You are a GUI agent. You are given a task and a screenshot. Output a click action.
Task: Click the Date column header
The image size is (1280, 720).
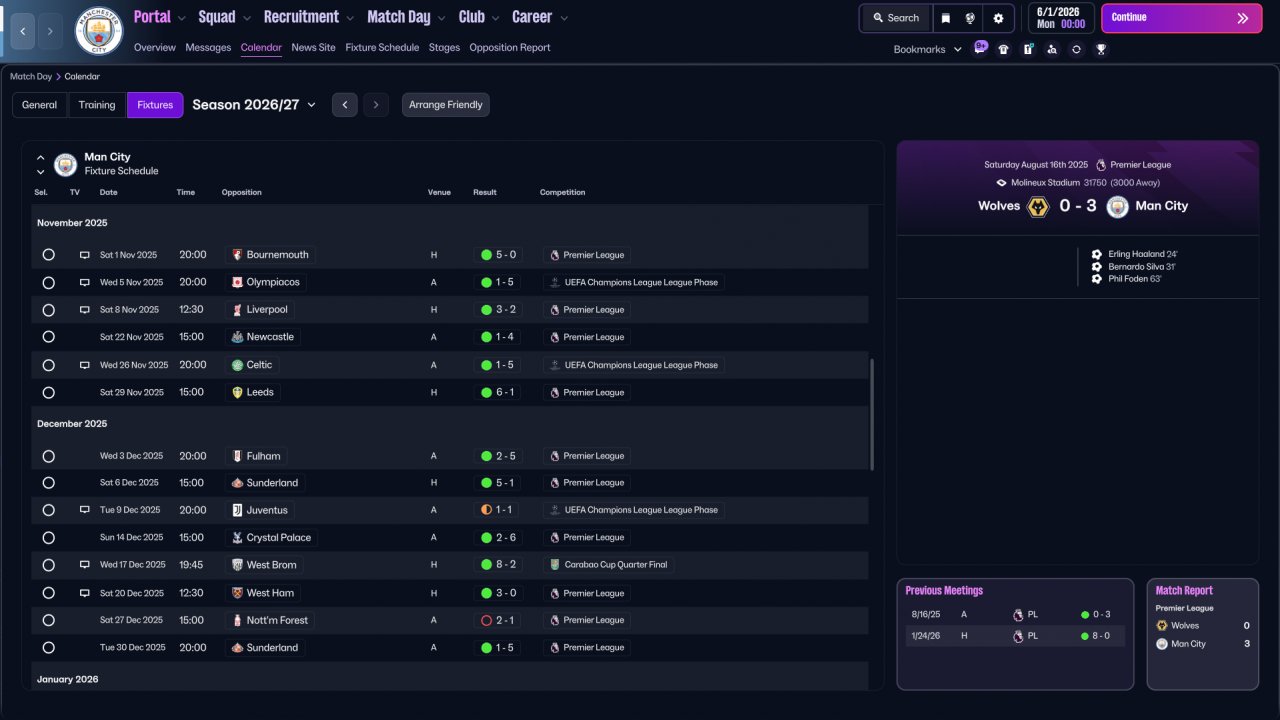(108, 192)
